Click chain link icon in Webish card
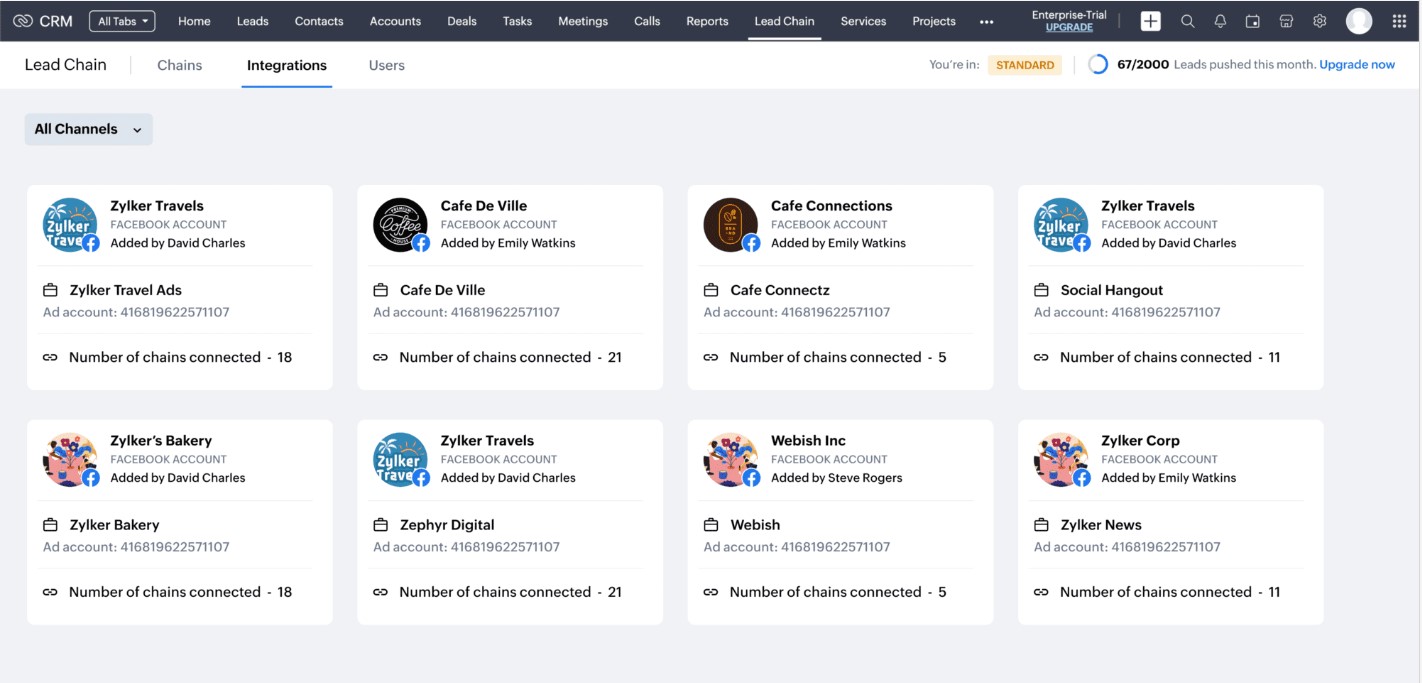The width and height of the screenshot is (1422, 683). point(711,592)
